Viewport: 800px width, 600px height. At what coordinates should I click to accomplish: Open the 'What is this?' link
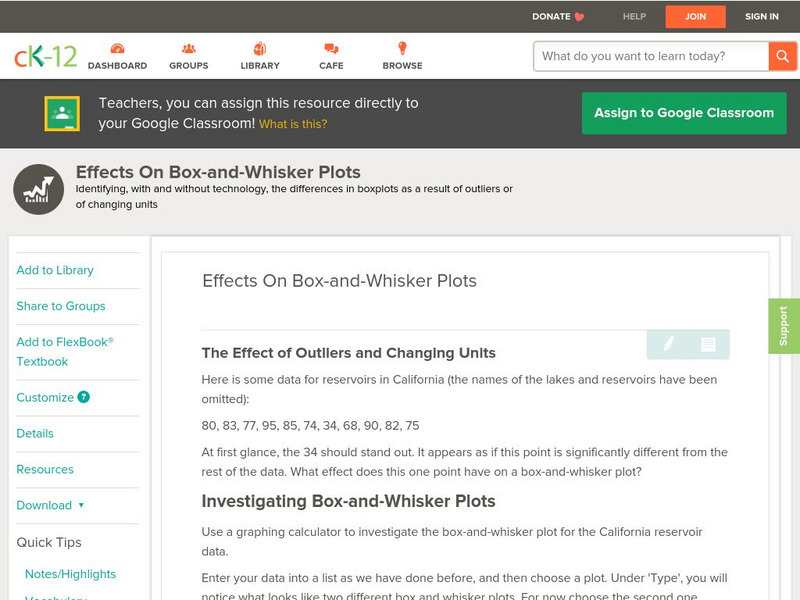[x=293, y=124]
